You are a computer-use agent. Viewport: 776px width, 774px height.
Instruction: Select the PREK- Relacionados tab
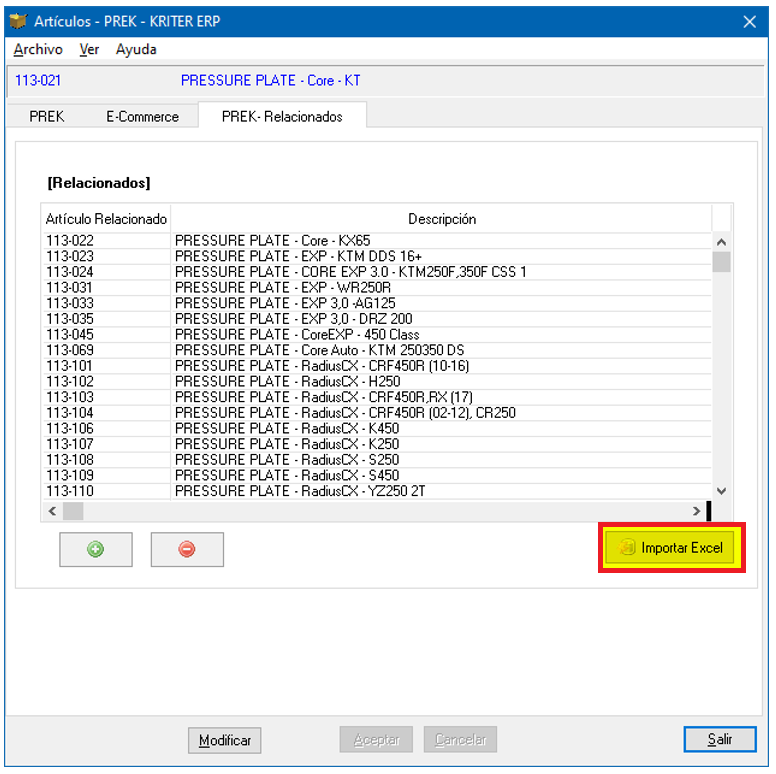click(x=282, y=116)
